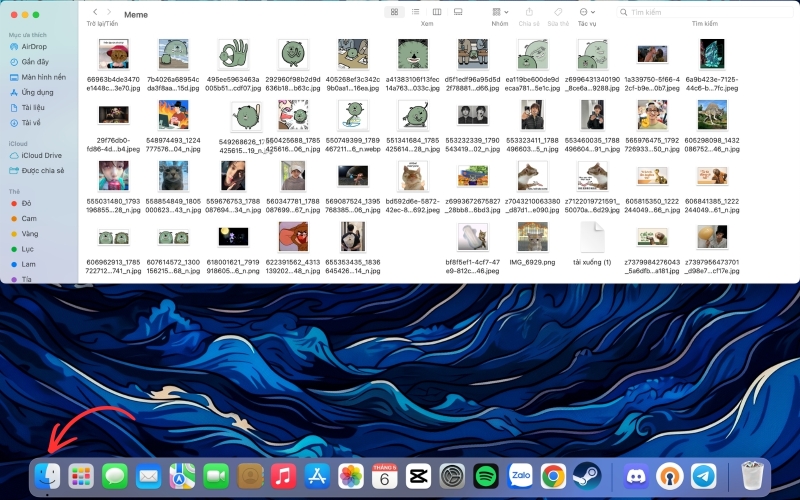Image resolution: width=800 pixels, height=500 pixels.
Task: Select the IMG_6929.png file thumbnail
Action: point(532,237)
